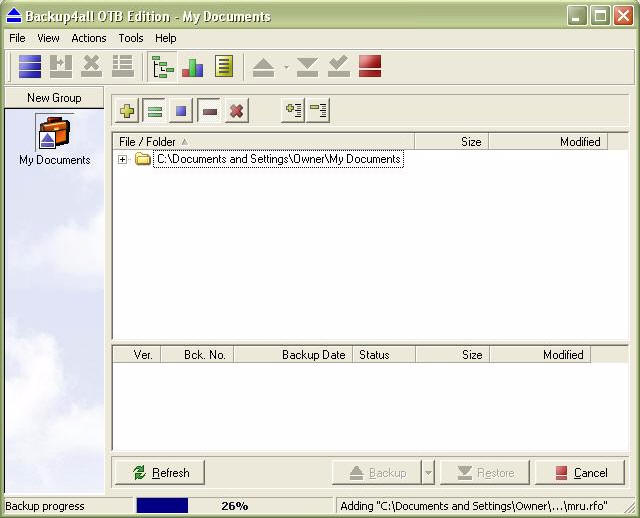Viewport: 640px width, 518px height.
Task: Click the Ver. column header
Action: coord(137,354)
